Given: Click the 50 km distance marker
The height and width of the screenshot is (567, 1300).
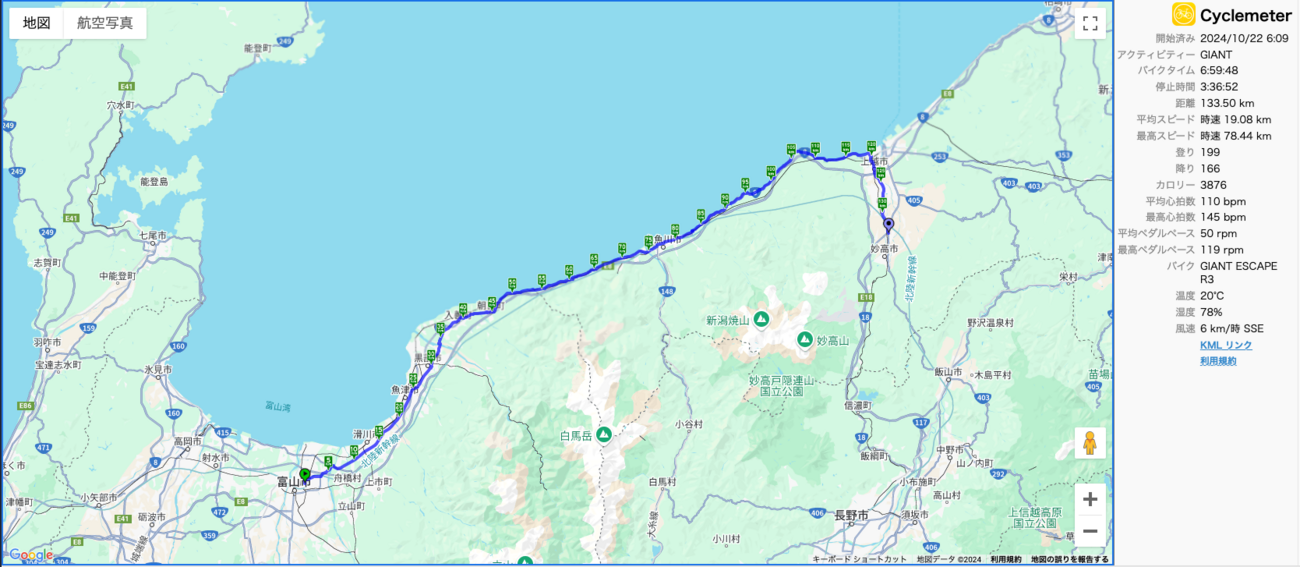Looking at the screenshot, I should coord(512,283).
